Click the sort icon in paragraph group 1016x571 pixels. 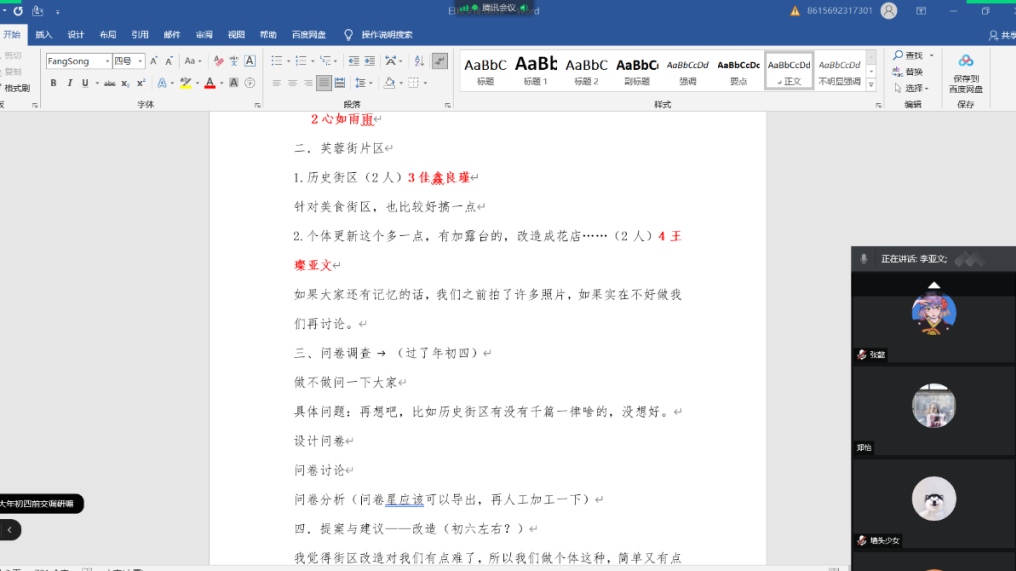coord(418,61)
